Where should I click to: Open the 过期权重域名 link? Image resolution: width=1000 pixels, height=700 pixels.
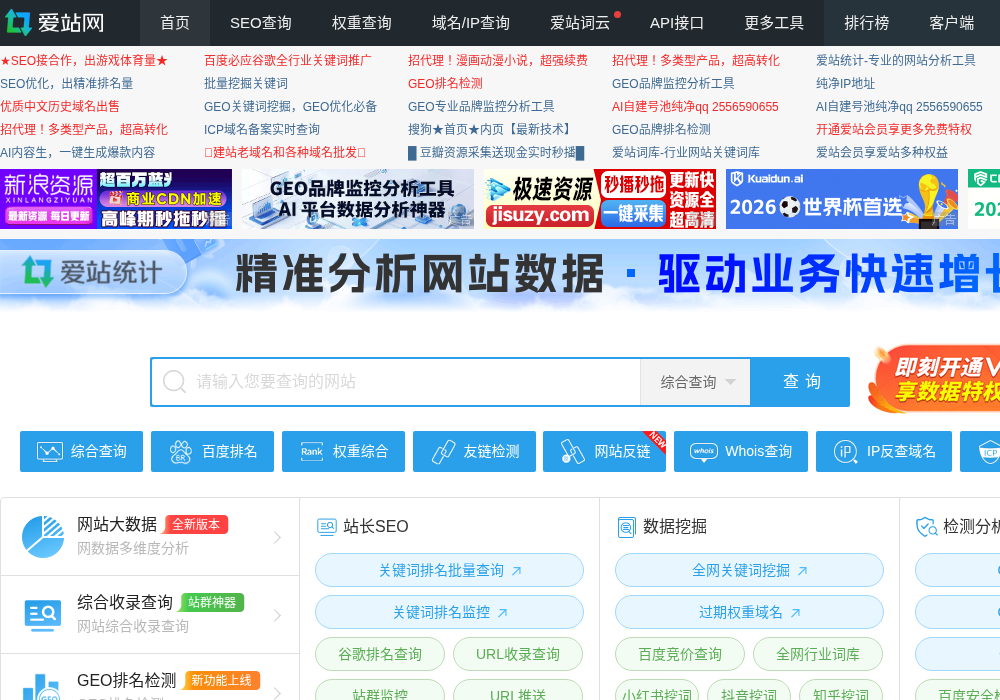(749, 612)
